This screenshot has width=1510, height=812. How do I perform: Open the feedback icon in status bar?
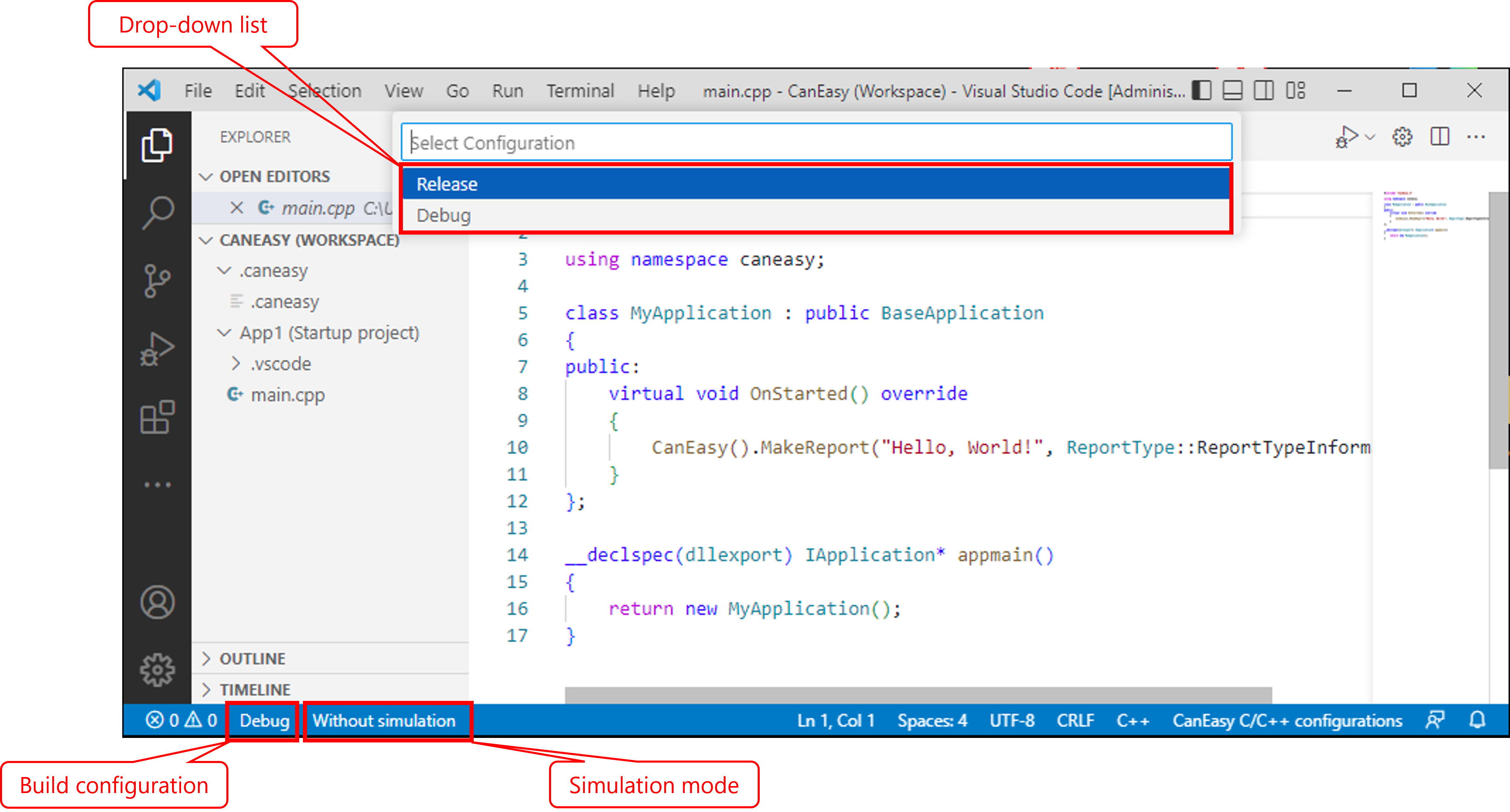pyautogui.click(x=1435, y=720)
